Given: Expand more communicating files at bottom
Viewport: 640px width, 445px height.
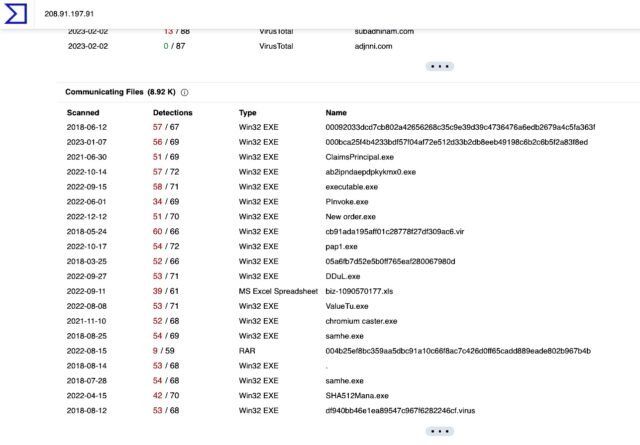Looking at the screenshot, I should click(x=439, y=431).
